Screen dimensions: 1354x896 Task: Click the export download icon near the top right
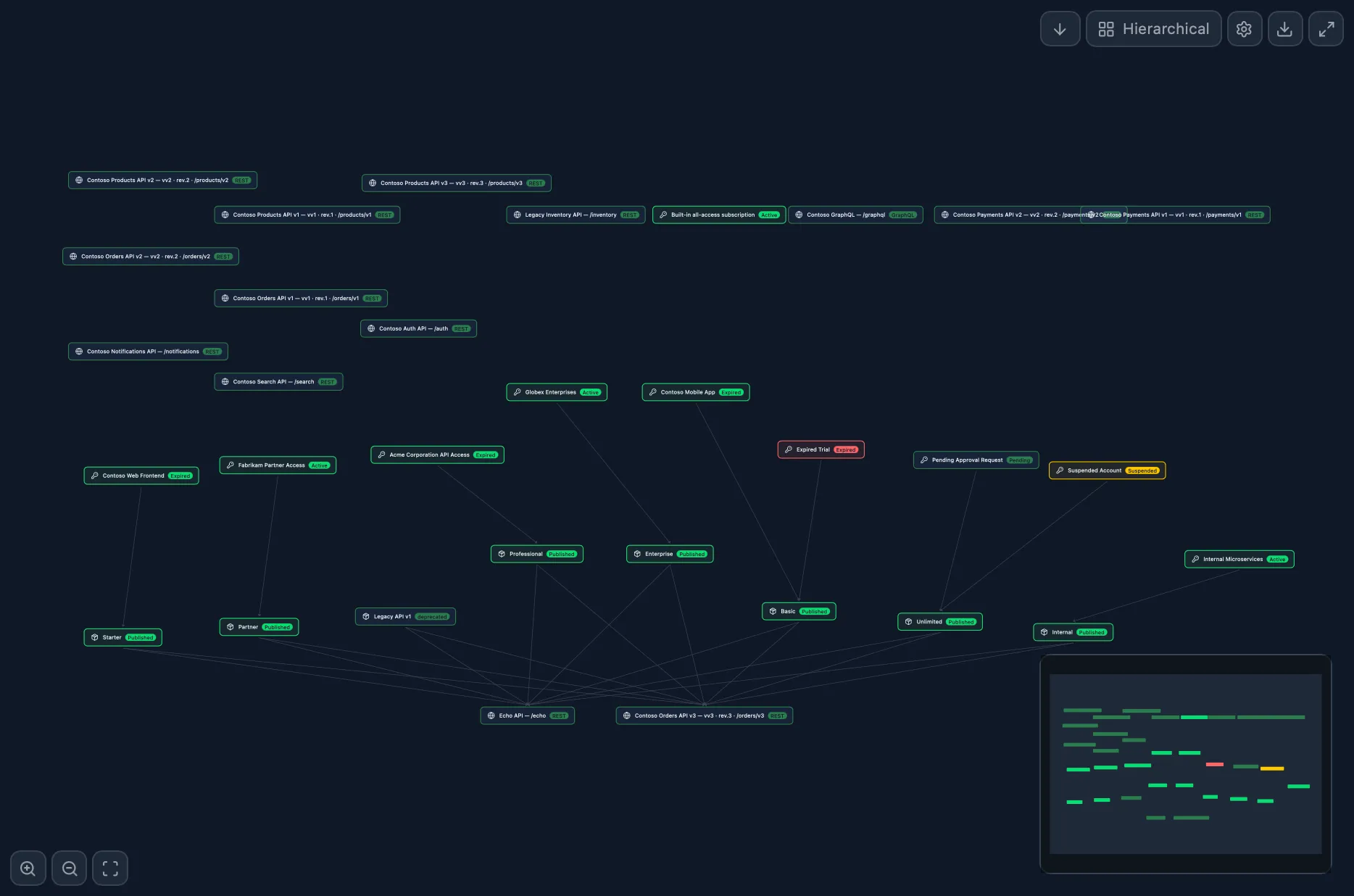click(1285, 29)
